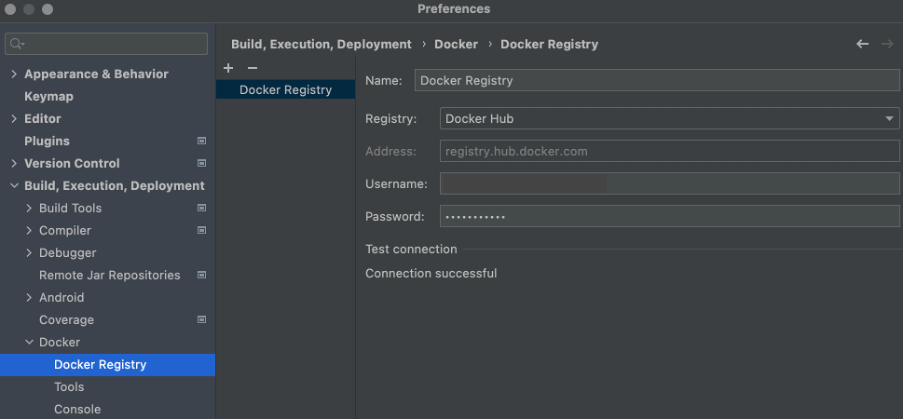Click into the Password field
The image size is (904, 420).
pos(669,216)
